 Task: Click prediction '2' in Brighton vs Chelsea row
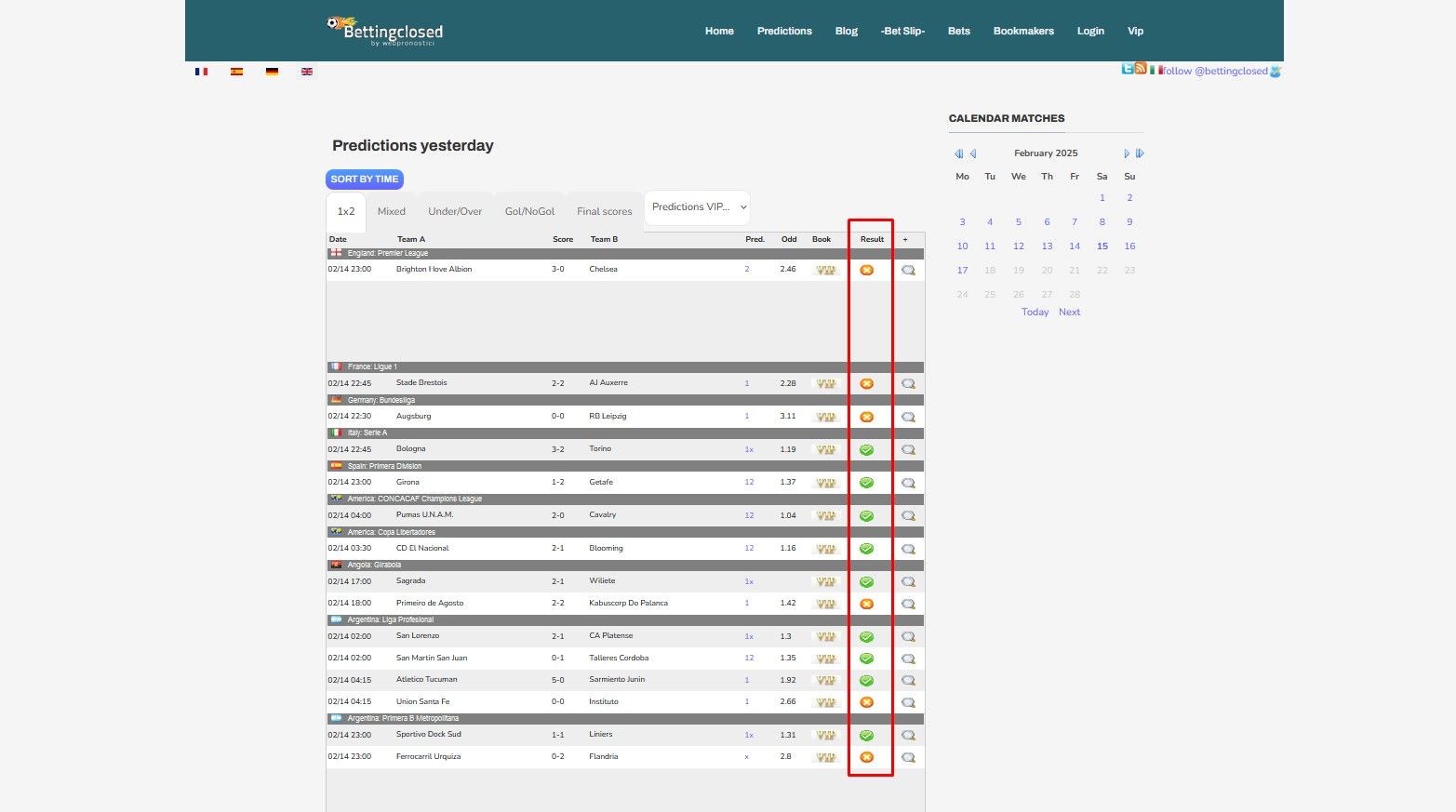tap(747, 270)
